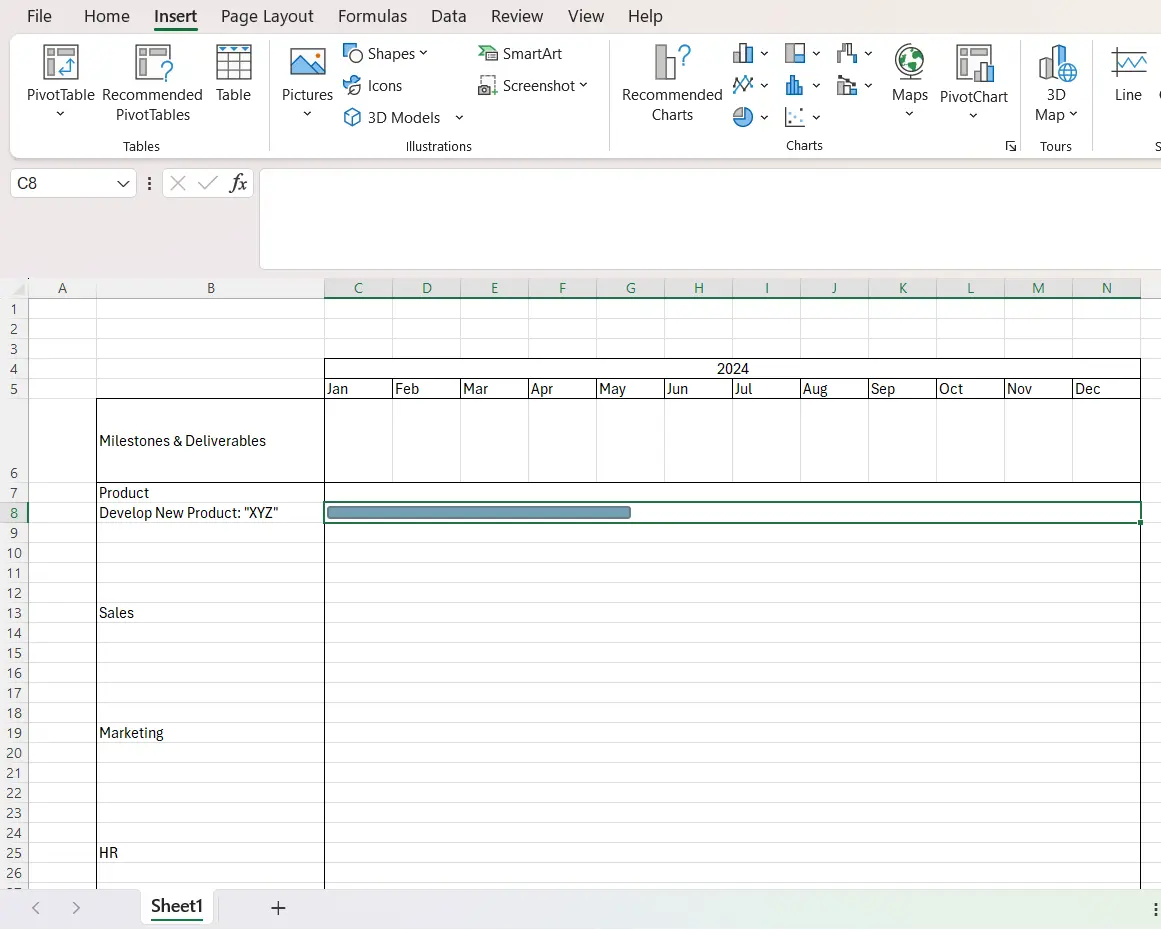Click the "Marketing" cell
Image resolution: width=1161 pixels, height=930 pixels.
210,733
